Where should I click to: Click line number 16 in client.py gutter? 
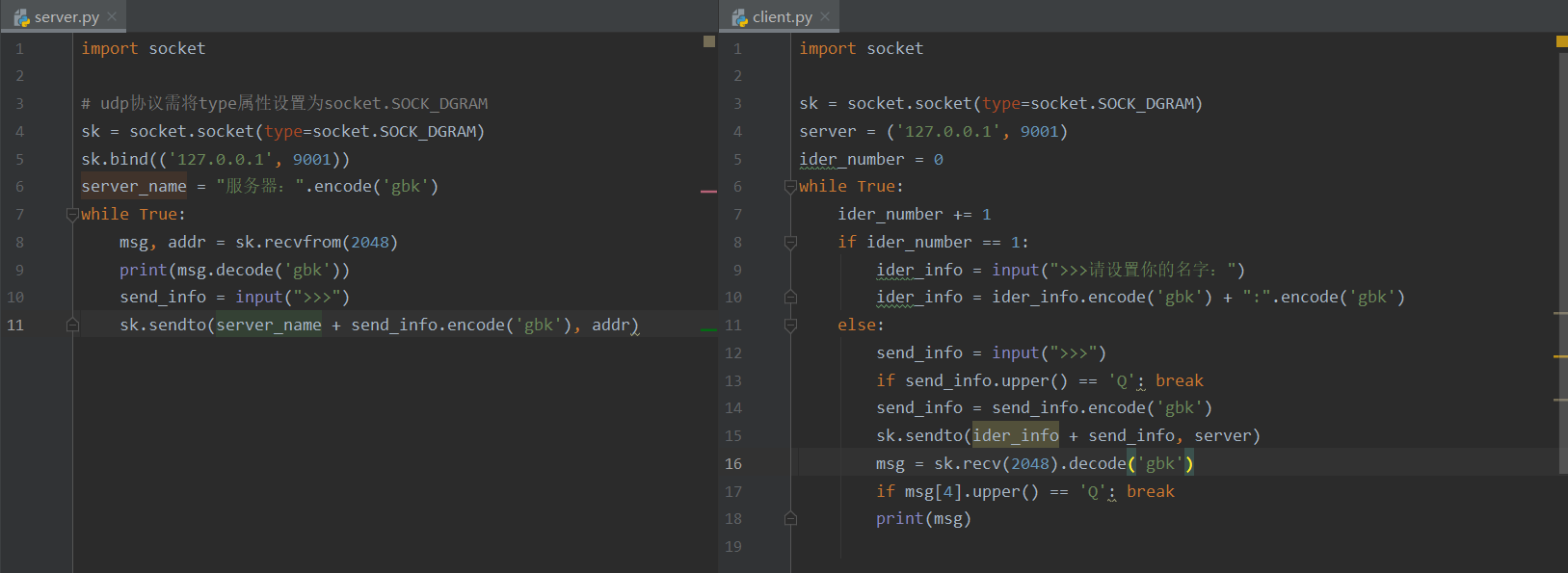[x=733, y=464]
